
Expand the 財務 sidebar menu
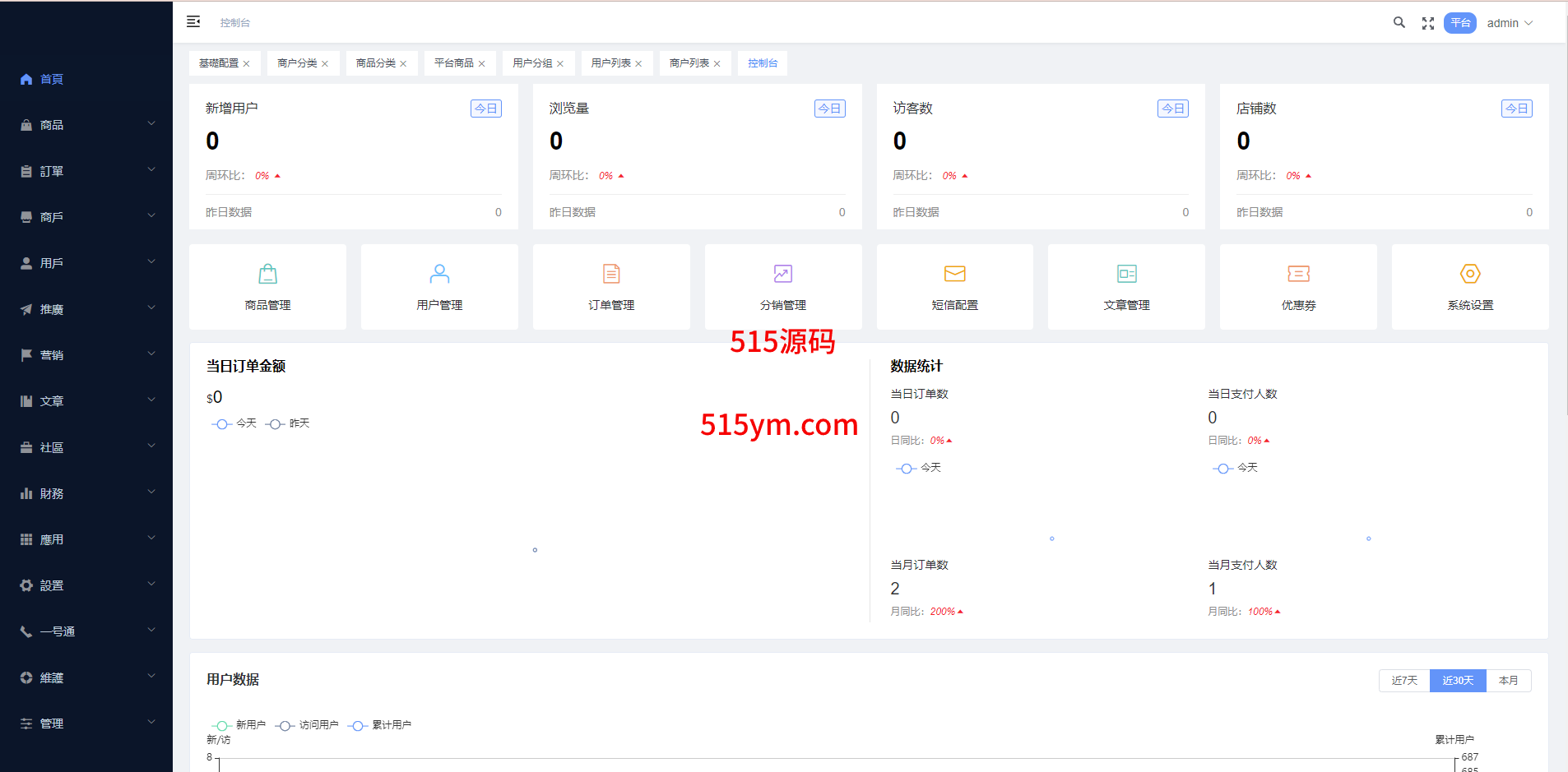86,493
